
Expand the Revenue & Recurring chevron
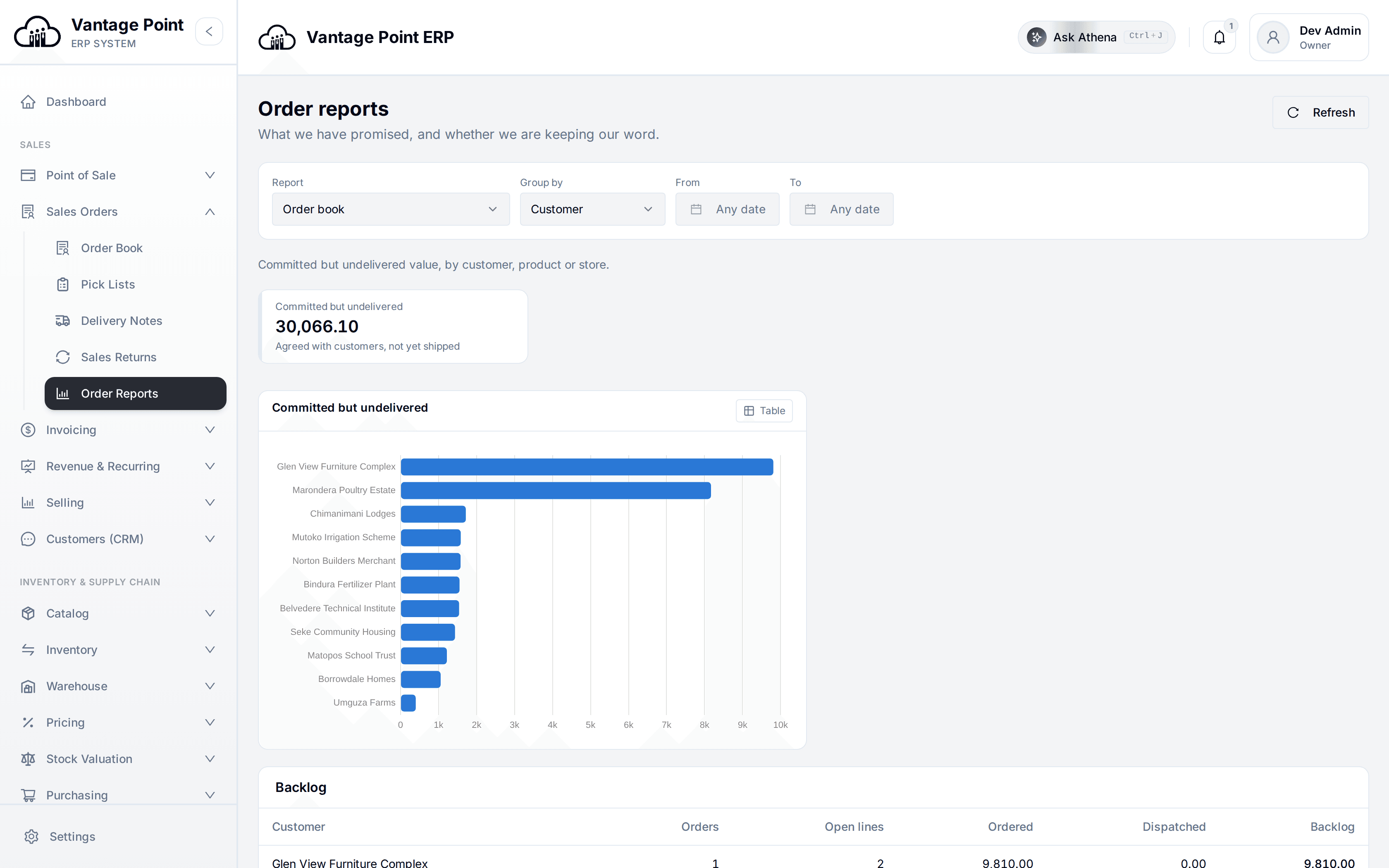210,466
